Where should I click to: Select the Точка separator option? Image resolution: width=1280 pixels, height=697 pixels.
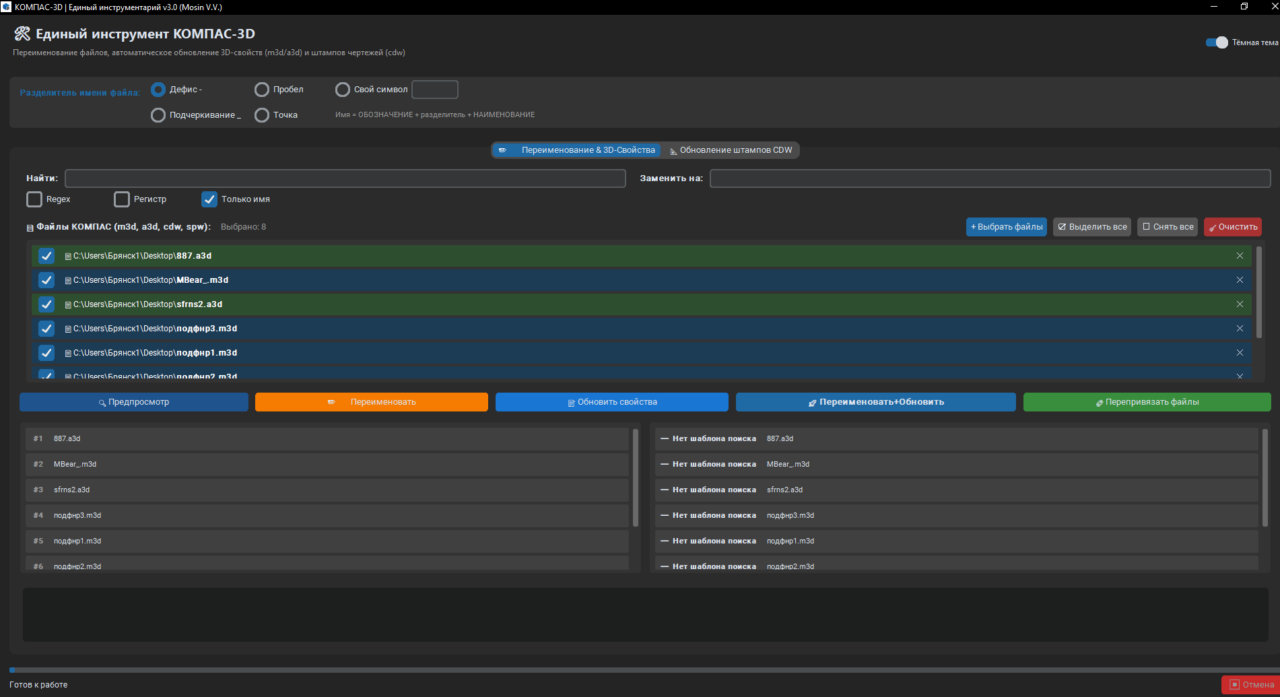(262, 115)
